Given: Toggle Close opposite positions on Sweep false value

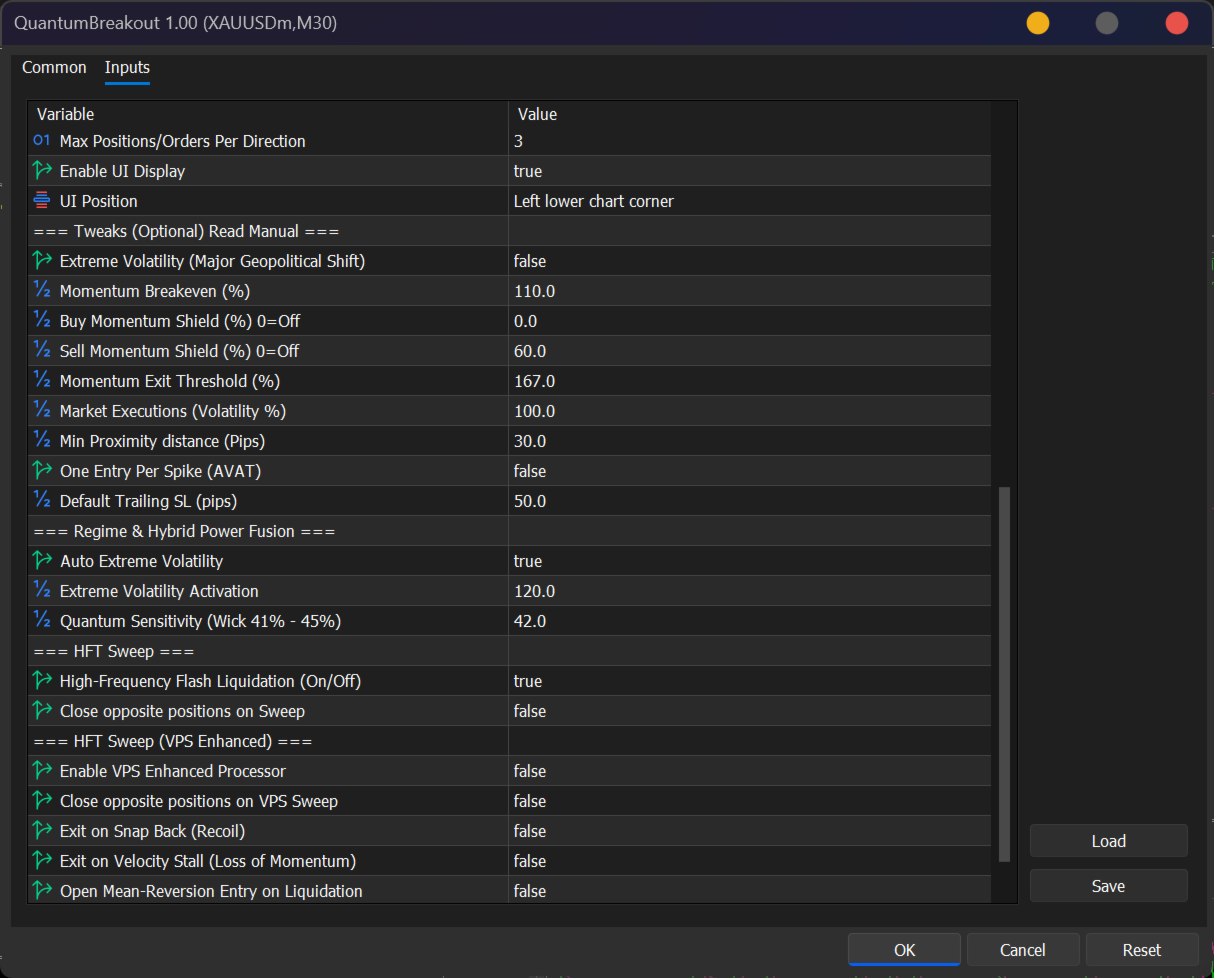Looking at the screenshot, I should 749,711.
